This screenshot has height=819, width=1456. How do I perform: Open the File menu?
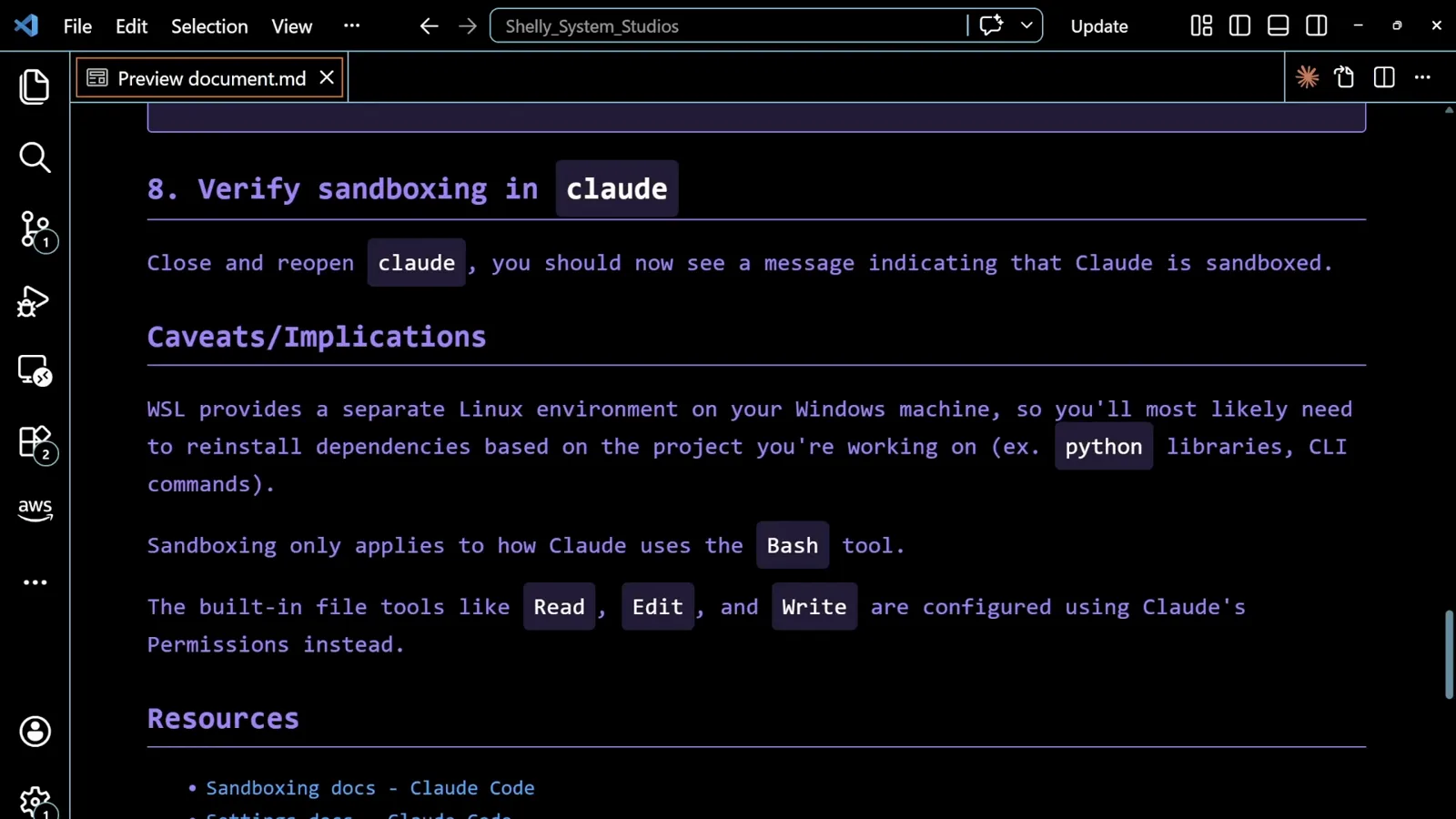[x=77, y=26]
